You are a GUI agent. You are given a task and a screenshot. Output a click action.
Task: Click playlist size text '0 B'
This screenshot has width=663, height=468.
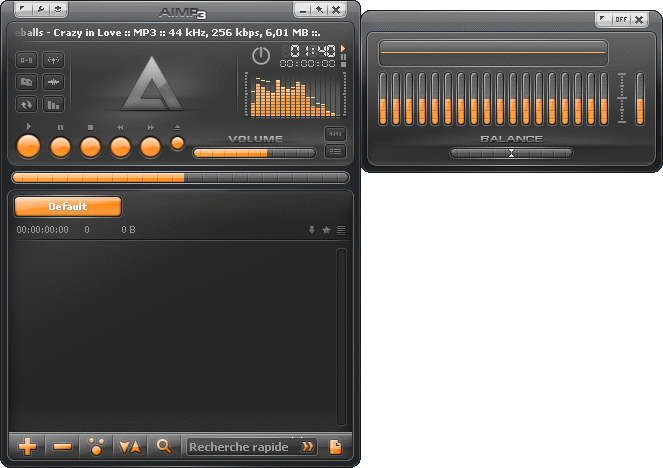(129, 230)
